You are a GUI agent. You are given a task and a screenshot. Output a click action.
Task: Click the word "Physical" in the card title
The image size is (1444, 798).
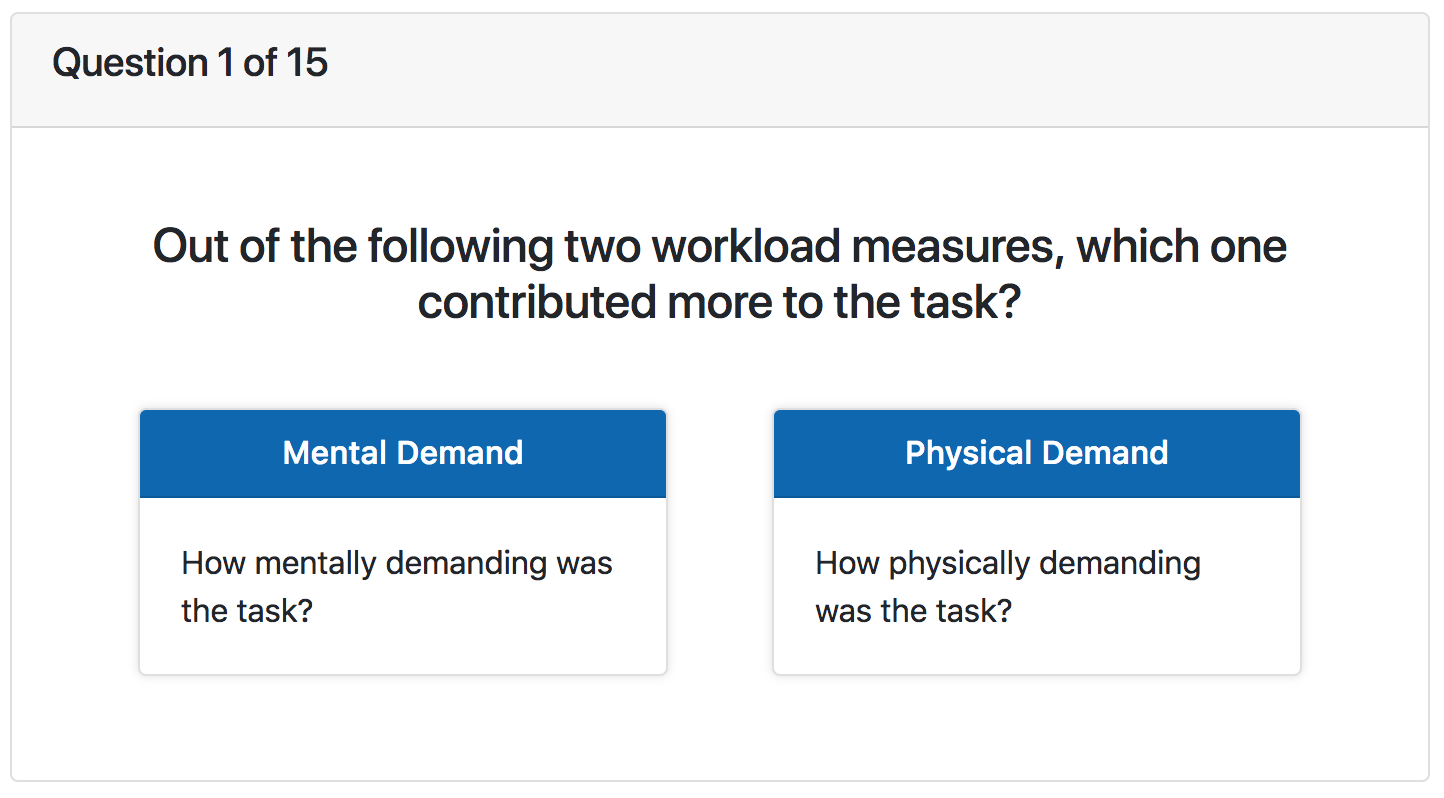[967, 453]
